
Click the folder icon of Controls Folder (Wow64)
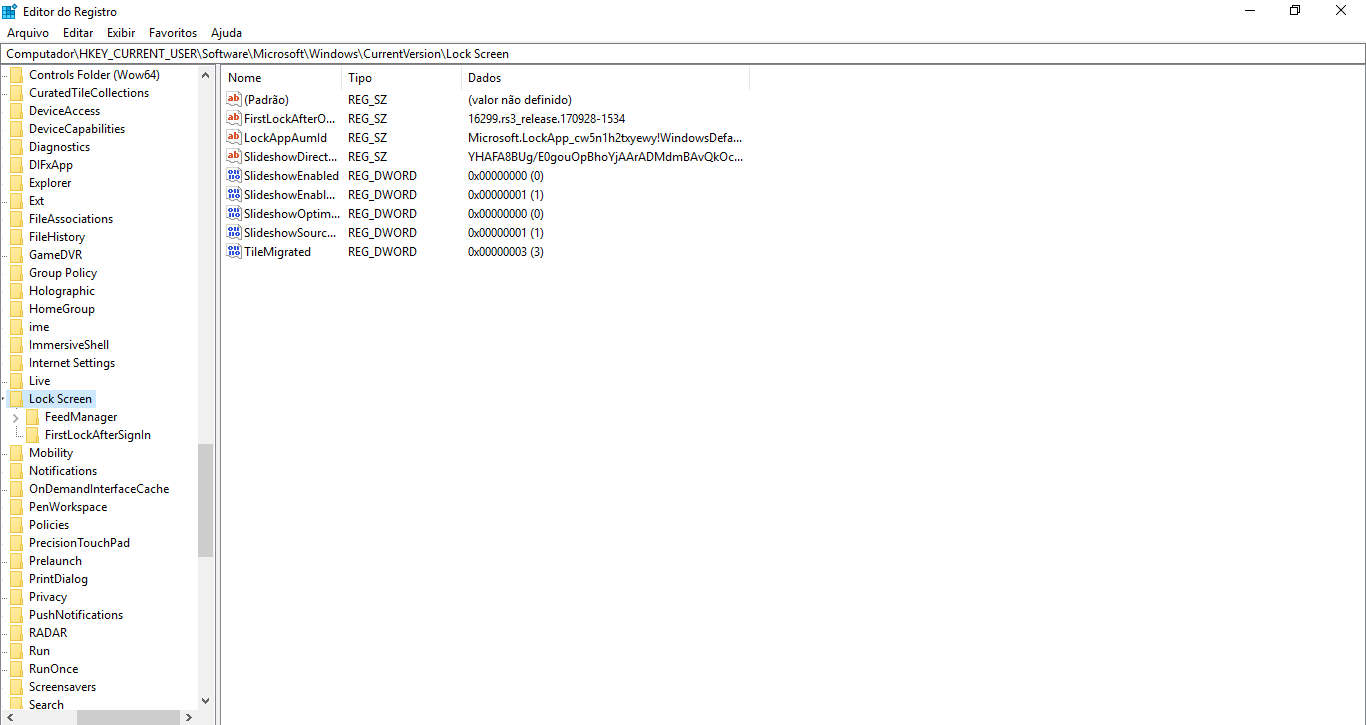16,75
